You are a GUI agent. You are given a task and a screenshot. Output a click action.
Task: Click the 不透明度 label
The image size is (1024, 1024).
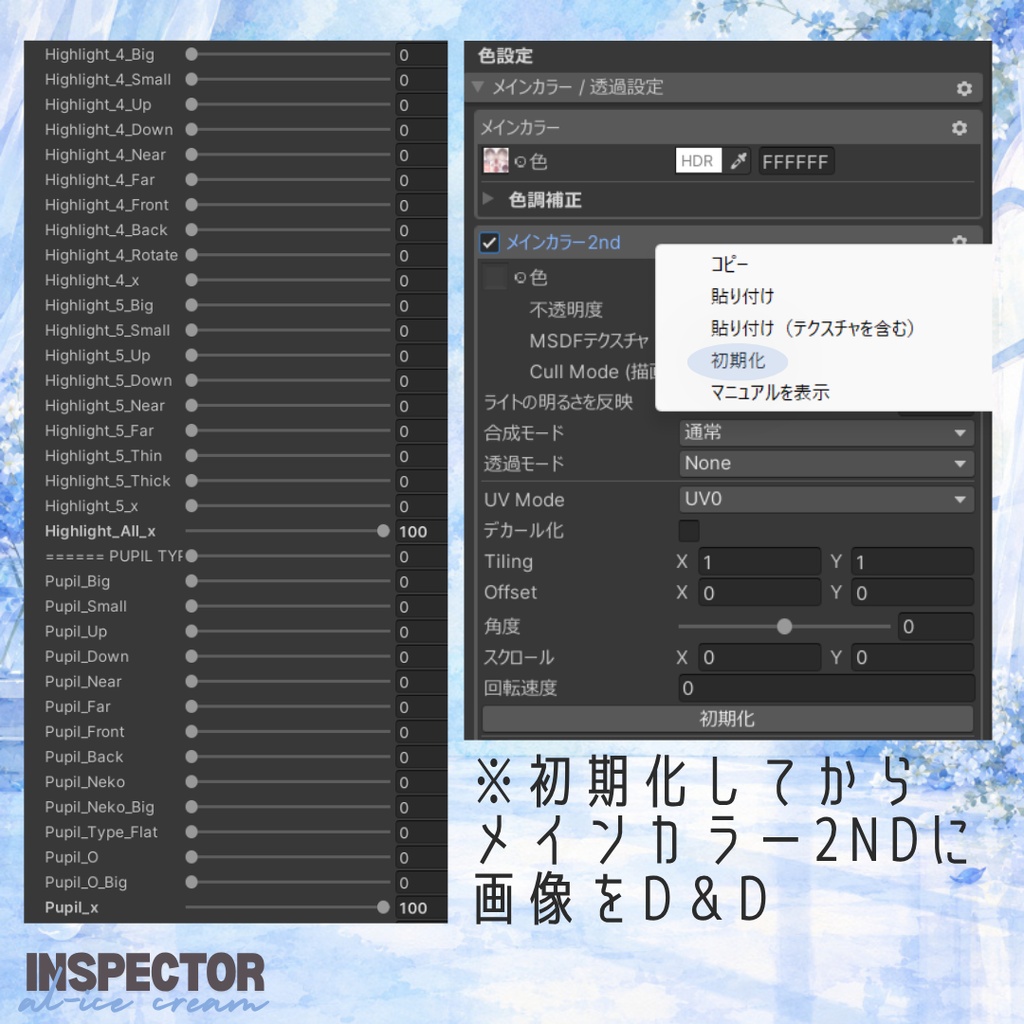pyautogui.click(x=566, y=309)
